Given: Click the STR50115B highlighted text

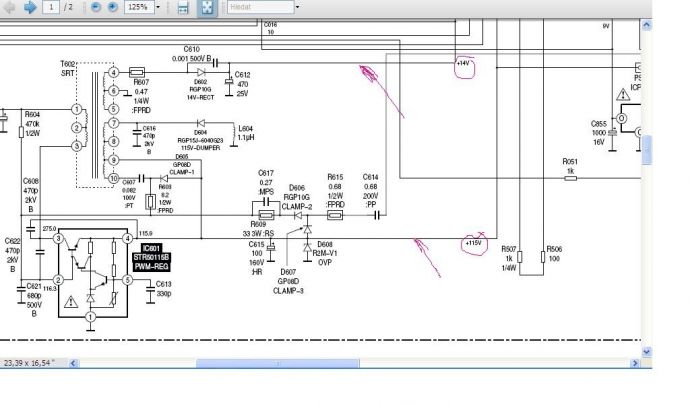Looking at the screenshot, I should tap(151, 257).
